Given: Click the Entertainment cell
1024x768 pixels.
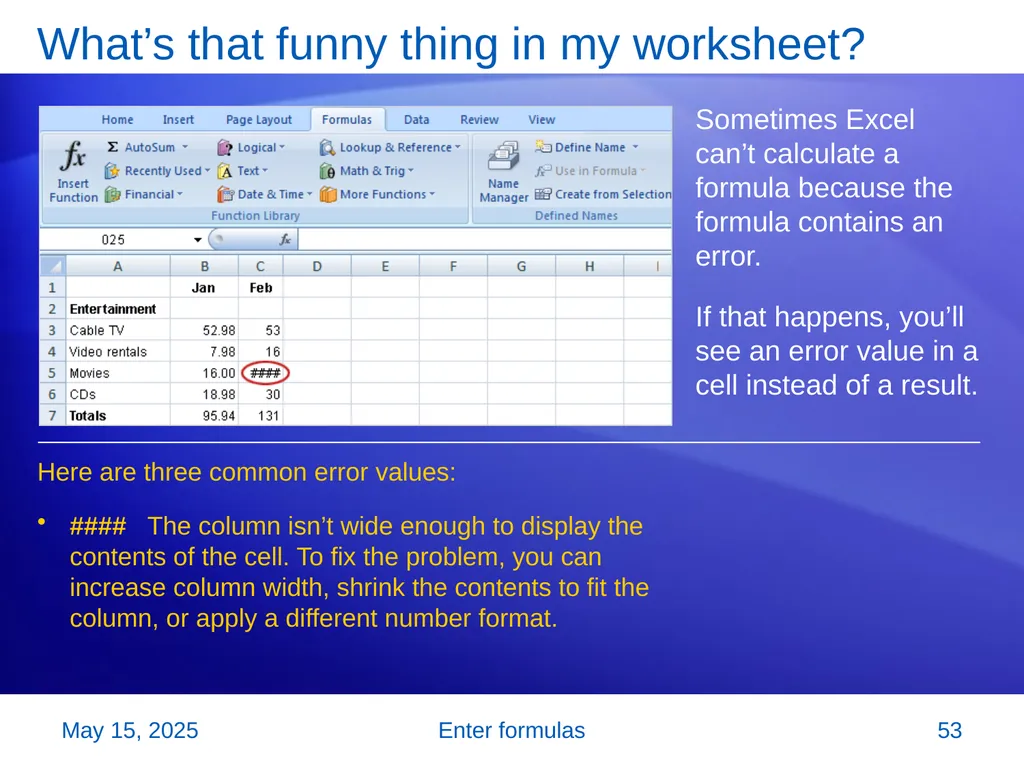Looking at the screenshot, I should [x=118, y=309].
